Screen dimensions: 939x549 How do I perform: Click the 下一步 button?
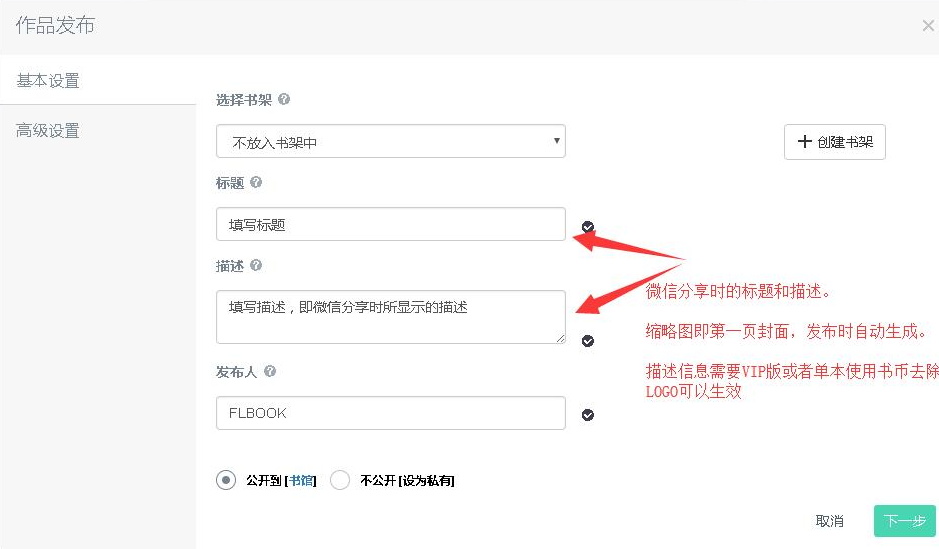point(904,521)
